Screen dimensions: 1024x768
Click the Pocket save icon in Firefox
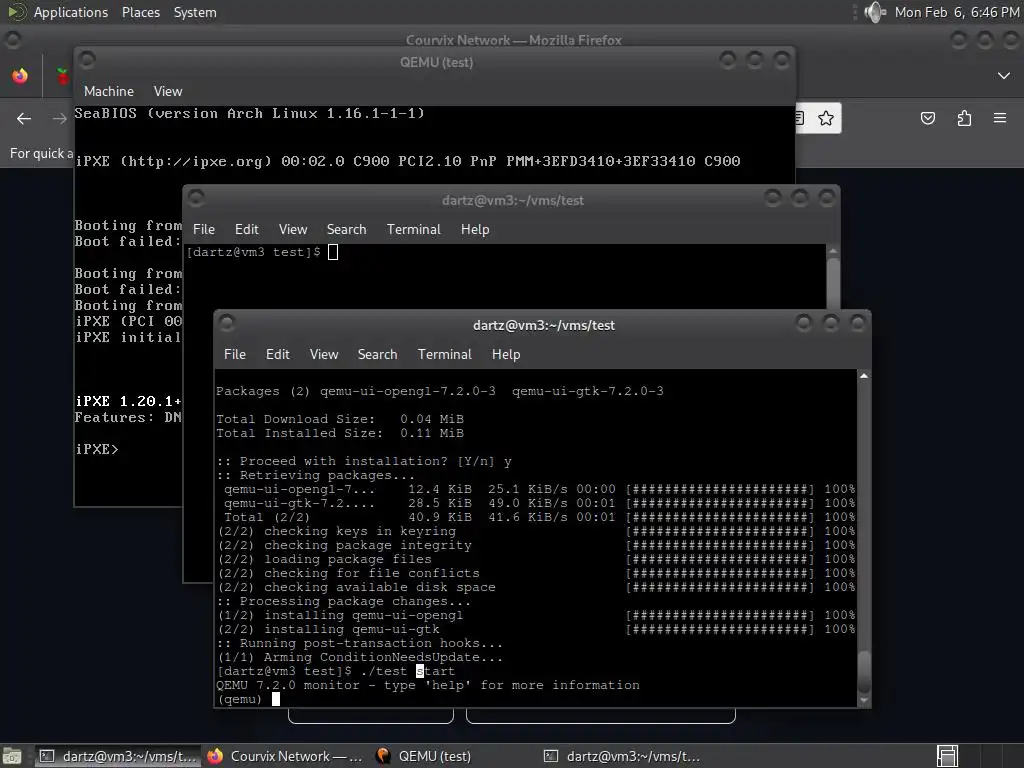(927, 118)
